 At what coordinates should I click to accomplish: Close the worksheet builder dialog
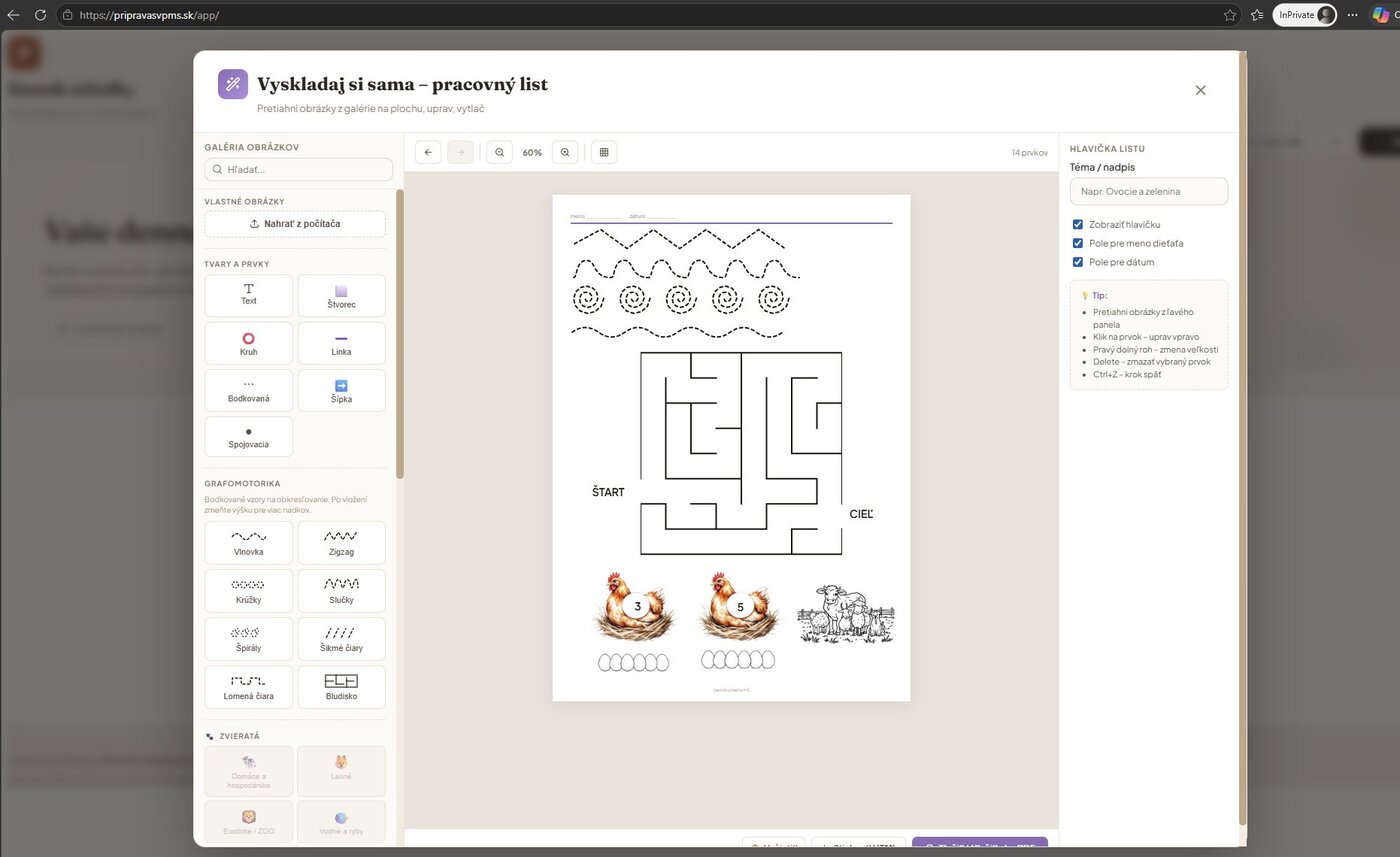click(1201, 90)
